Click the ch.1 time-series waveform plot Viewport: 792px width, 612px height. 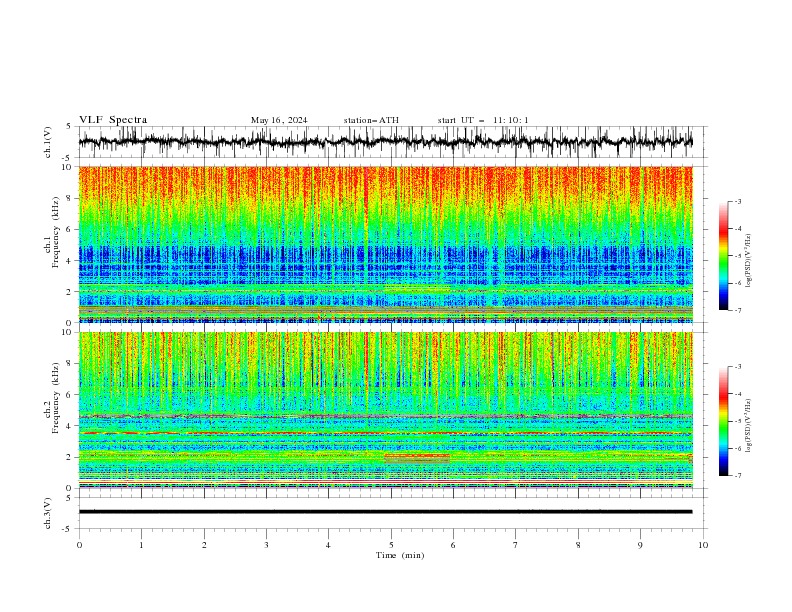[x=385, y=142]
